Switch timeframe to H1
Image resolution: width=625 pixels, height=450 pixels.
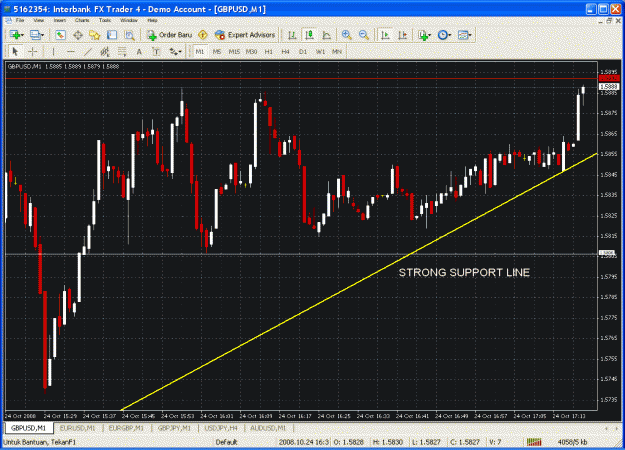click(269, 51)
